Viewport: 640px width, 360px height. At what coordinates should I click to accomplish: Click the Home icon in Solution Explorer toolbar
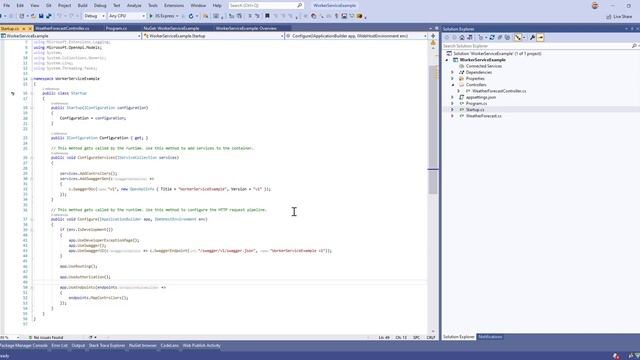[x=462, y=38]
